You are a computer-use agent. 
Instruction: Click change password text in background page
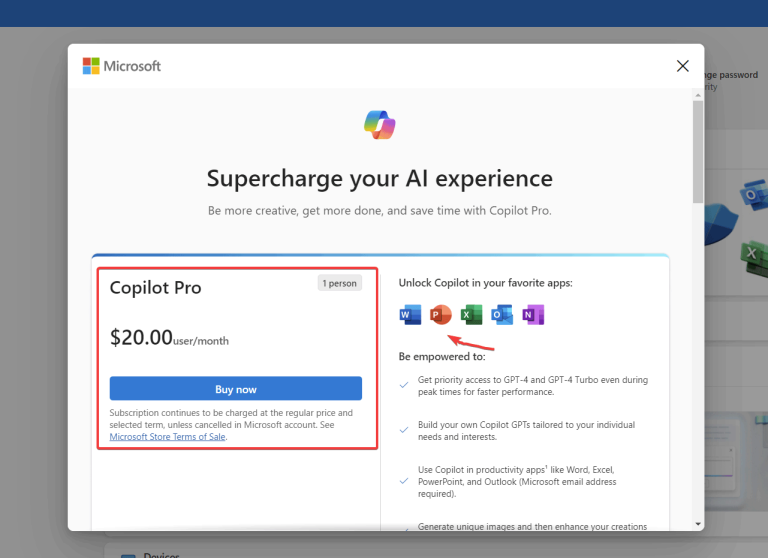(731, 75)
